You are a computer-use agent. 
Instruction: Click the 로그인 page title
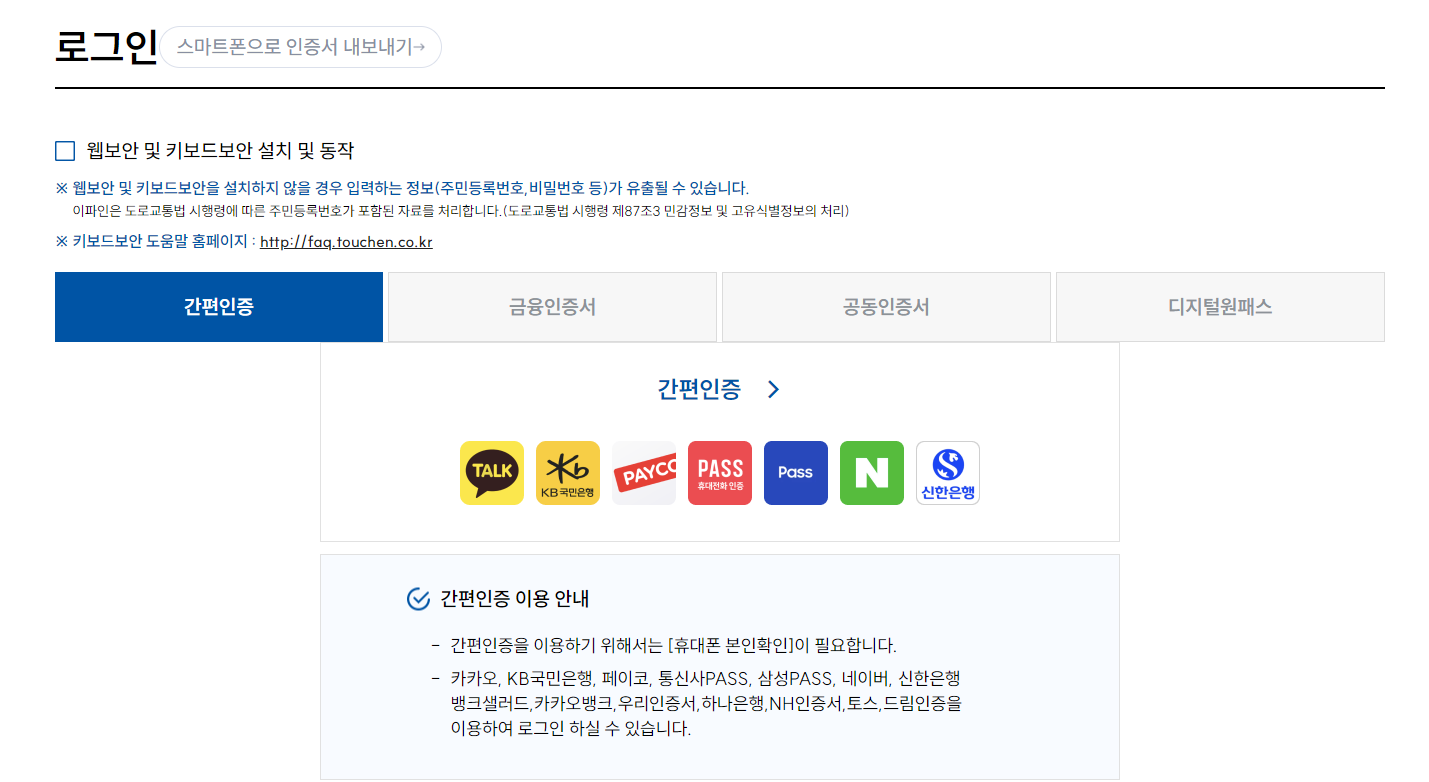[104, 42]
